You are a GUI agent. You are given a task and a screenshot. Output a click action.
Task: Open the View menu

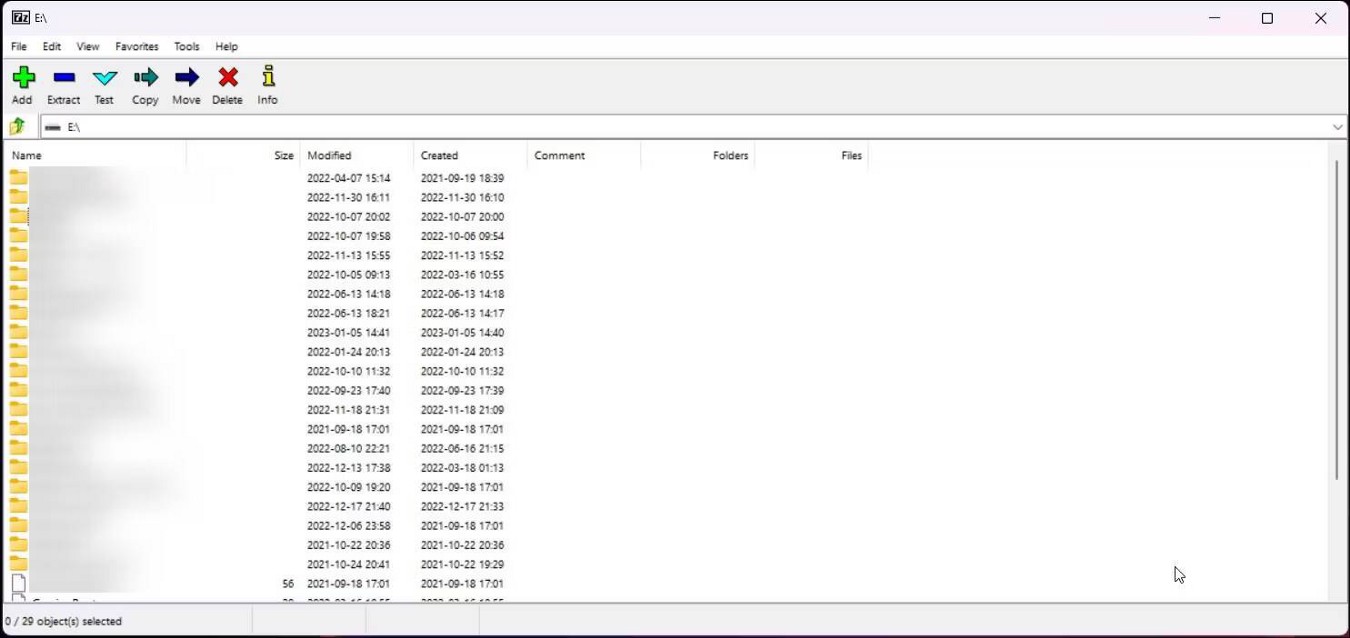click(x=88, y=46)
